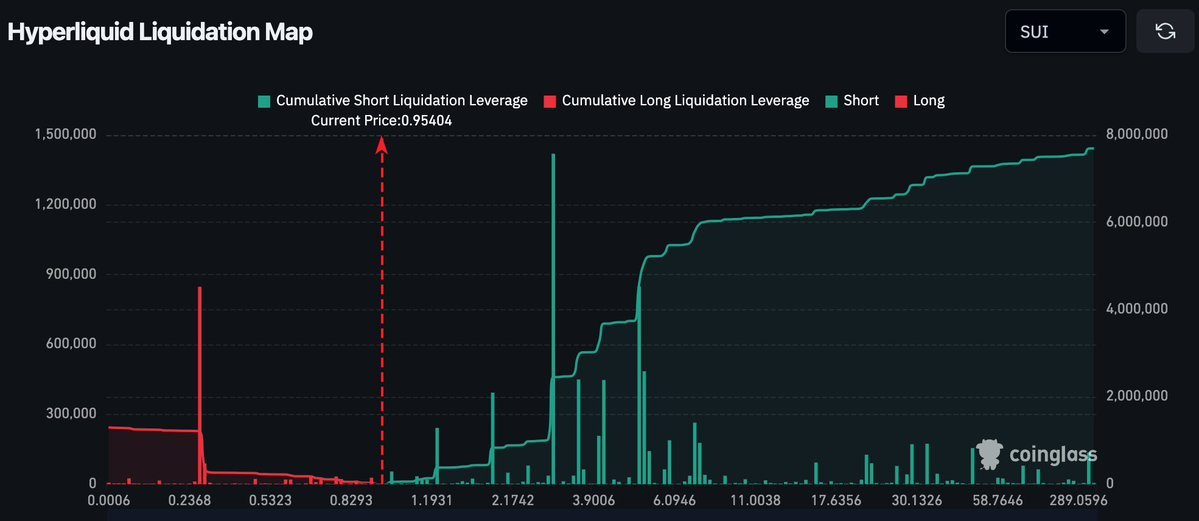This screenshot has width=1199, height=521.
Task: Toggle Cumulative Short Liquidation Leverage legend
Action: click(x=393, y=100)
